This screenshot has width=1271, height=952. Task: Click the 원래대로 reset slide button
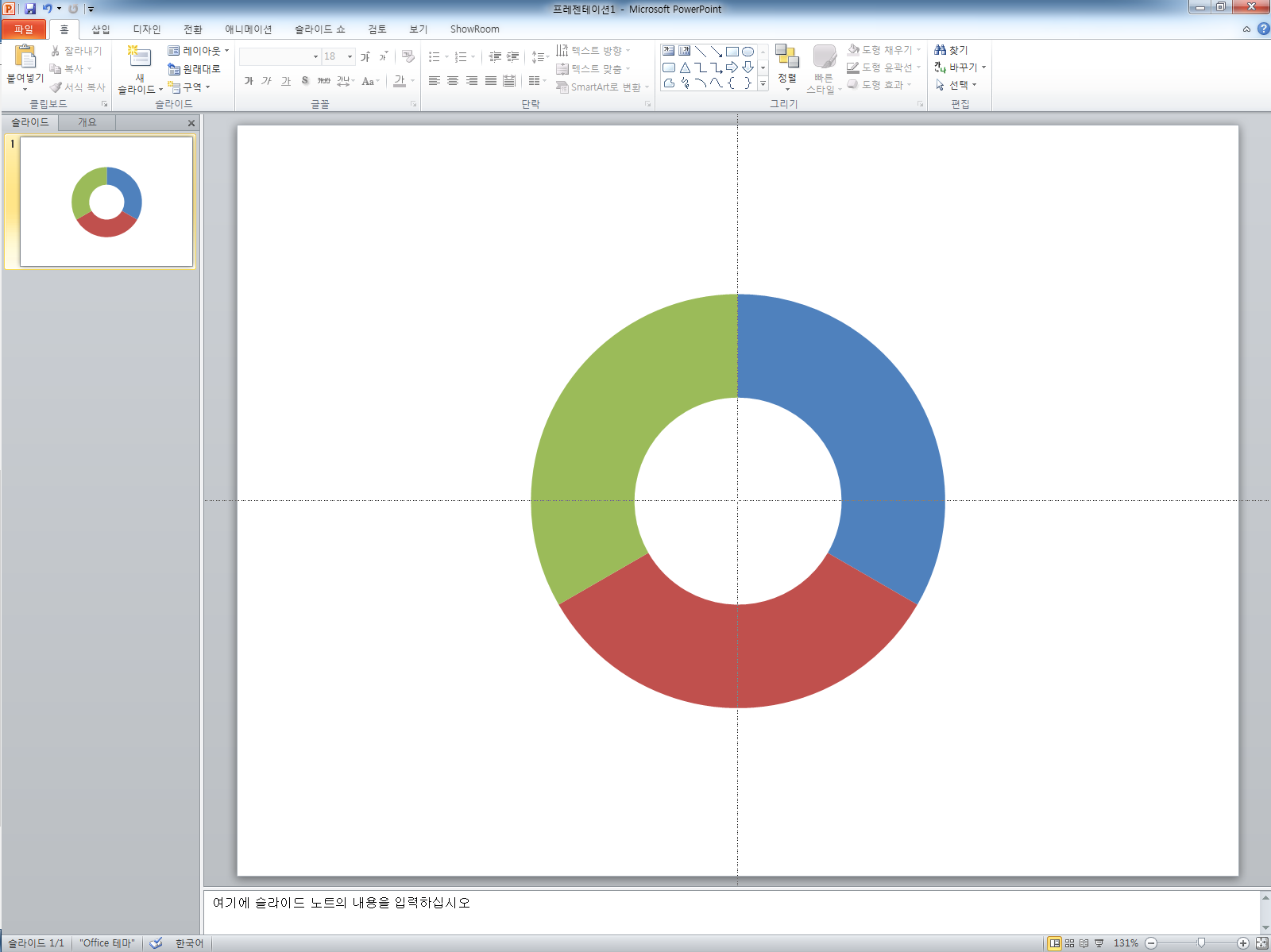tap(194, 69)
